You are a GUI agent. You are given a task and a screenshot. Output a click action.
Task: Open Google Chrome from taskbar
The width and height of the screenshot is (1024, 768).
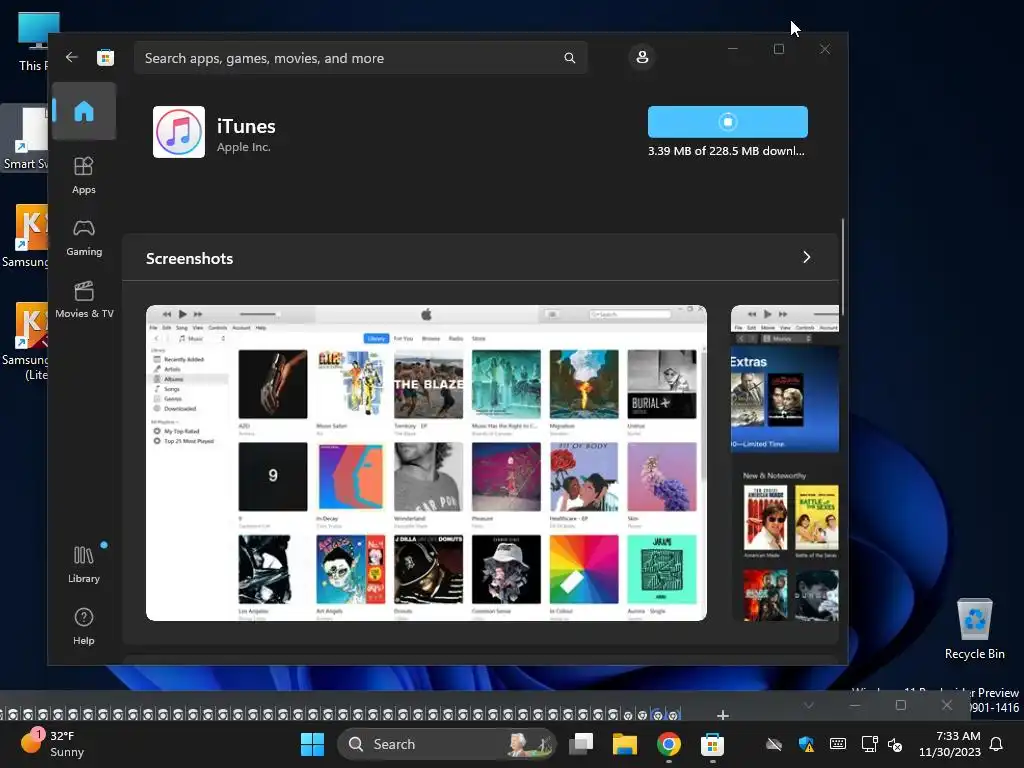point(669,744)
